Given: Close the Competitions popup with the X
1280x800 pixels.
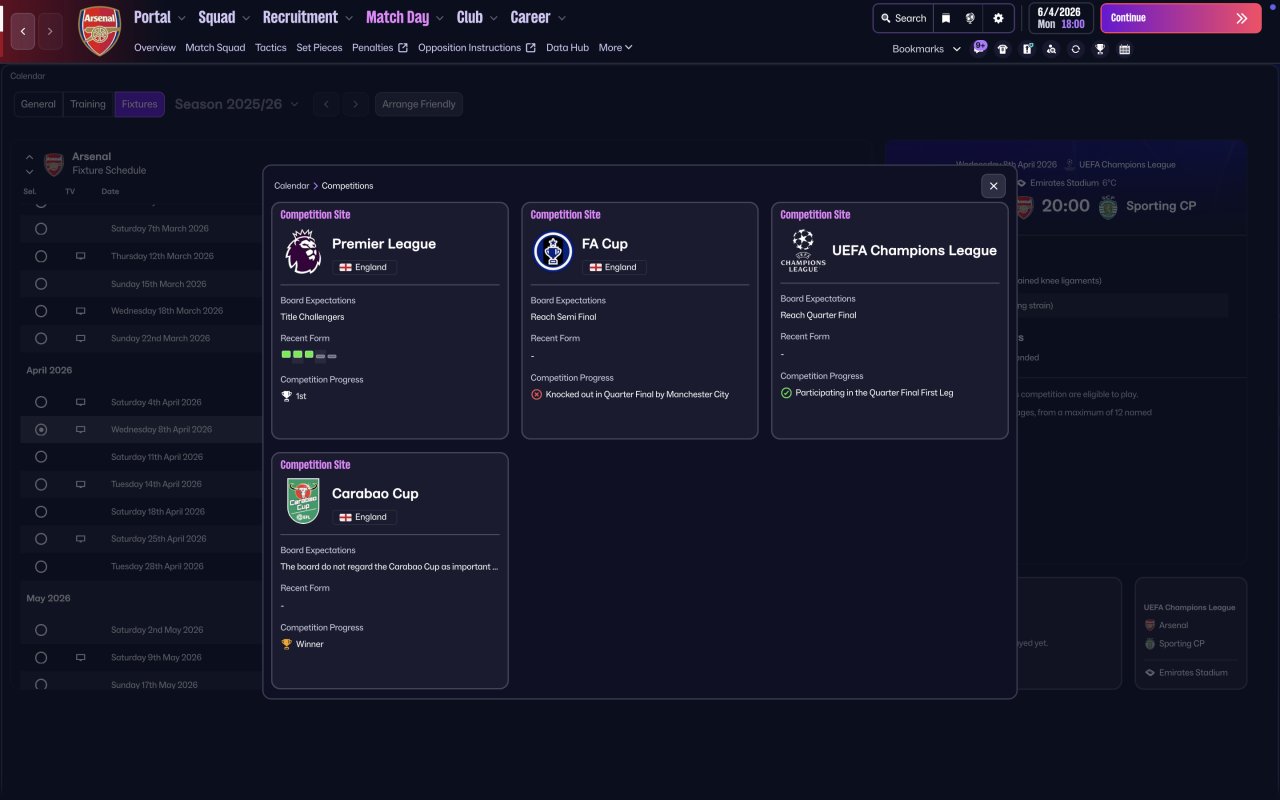Looking at the screenshot, I should [993, 186].
